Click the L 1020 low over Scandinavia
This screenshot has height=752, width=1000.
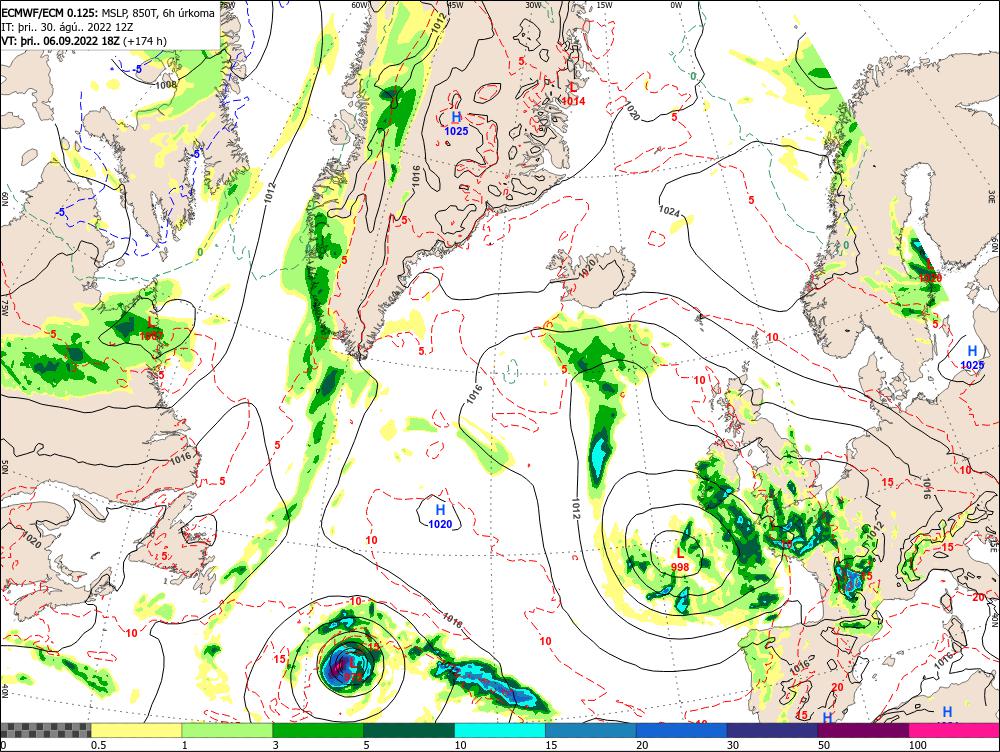tap(930, 271)
